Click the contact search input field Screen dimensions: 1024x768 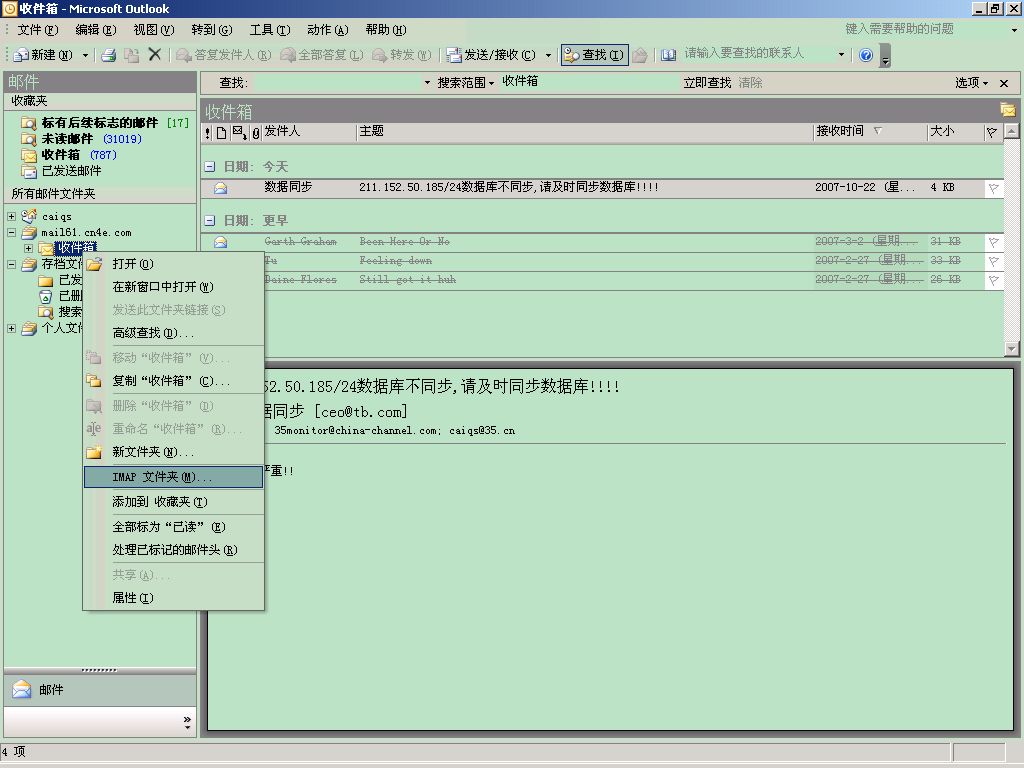click(x=758, y=54)
